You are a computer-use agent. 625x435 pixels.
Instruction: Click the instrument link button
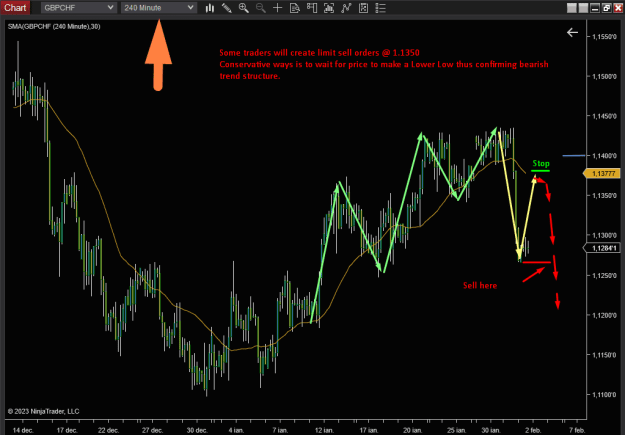coord(572,8)
